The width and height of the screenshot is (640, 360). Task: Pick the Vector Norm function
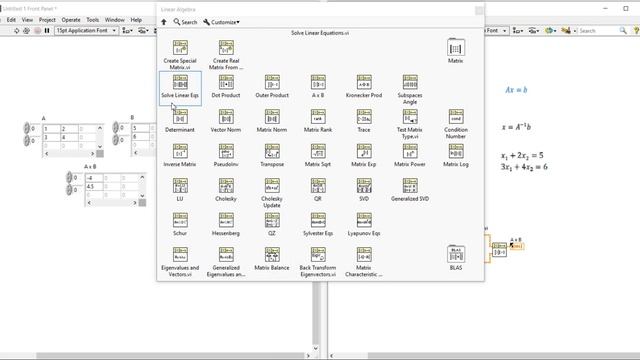tap(226, 117)
